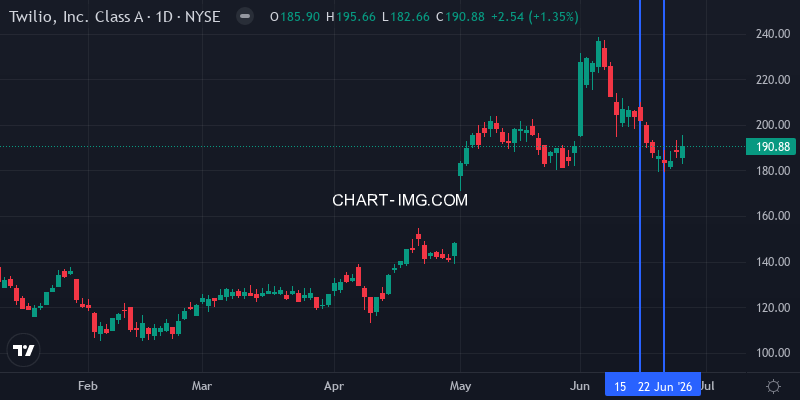Click the 240.00 price axis label
This screenshot has height=400, width=800.
coord(773,34)
